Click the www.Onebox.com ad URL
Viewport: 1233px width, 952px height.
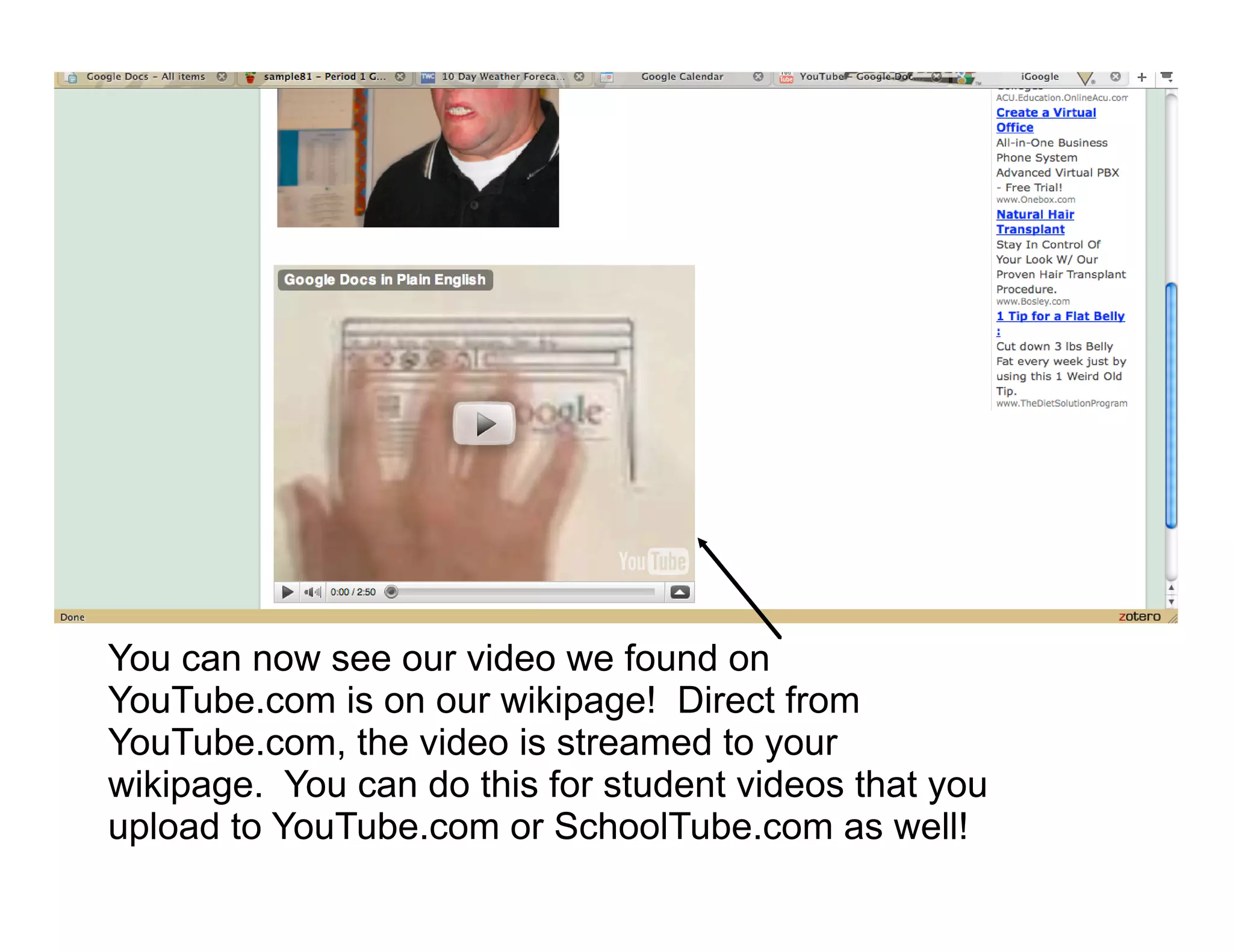coord(1036,200)
